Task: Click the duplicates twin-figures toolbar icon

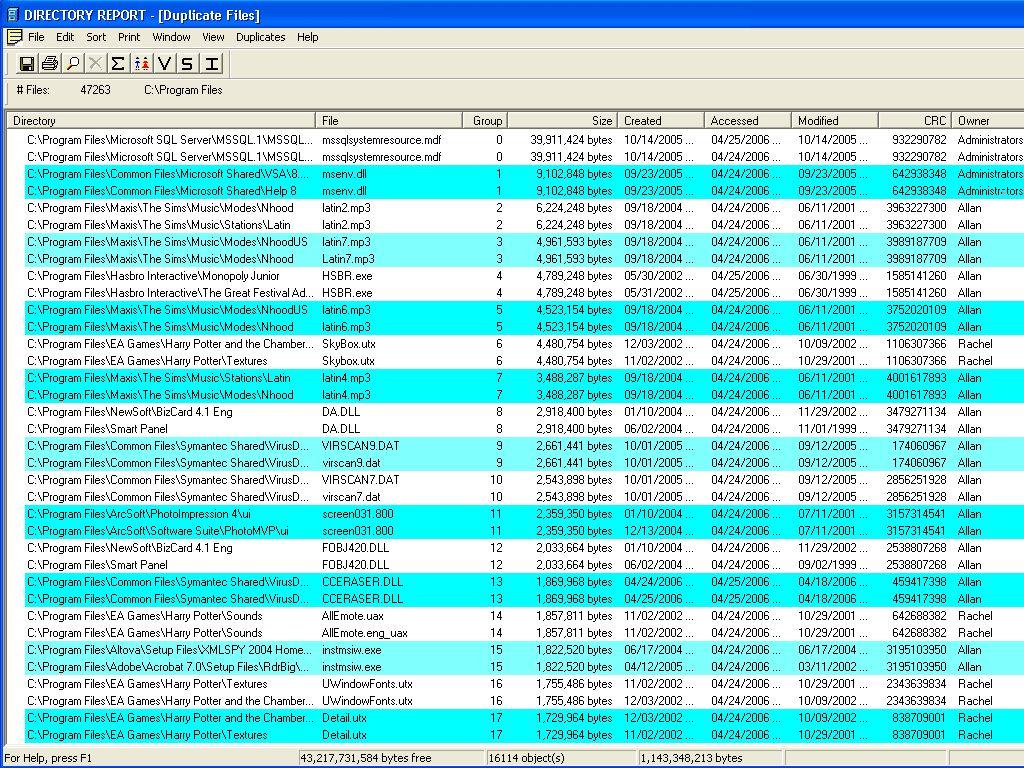Action: (x=142, y=63)
